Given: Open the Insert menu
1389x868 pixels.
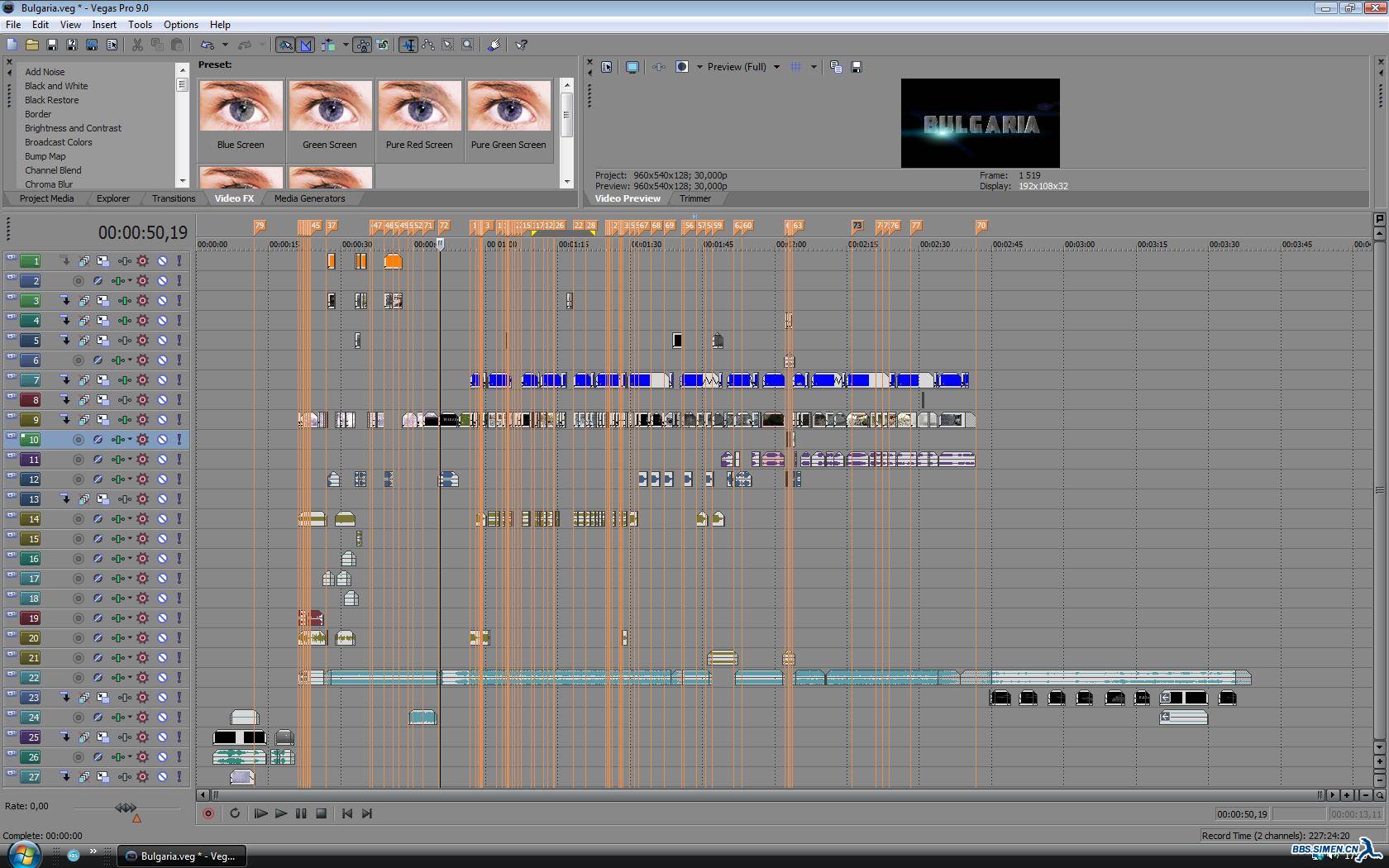Looking at the screenshot, I should click(104, 25).
